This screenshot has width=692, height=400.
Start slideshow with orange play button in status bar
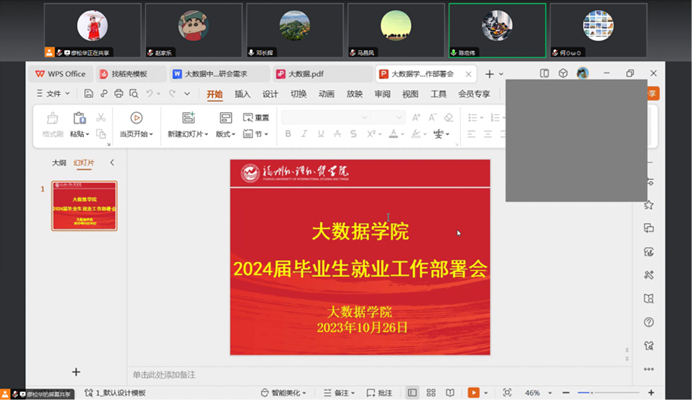click(473, 393)
